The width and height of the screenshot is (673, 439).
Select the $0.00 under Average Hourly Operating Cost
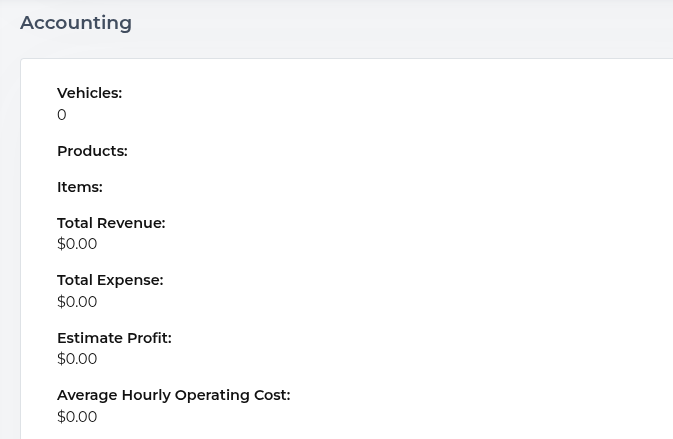click(x=77, y=417)
